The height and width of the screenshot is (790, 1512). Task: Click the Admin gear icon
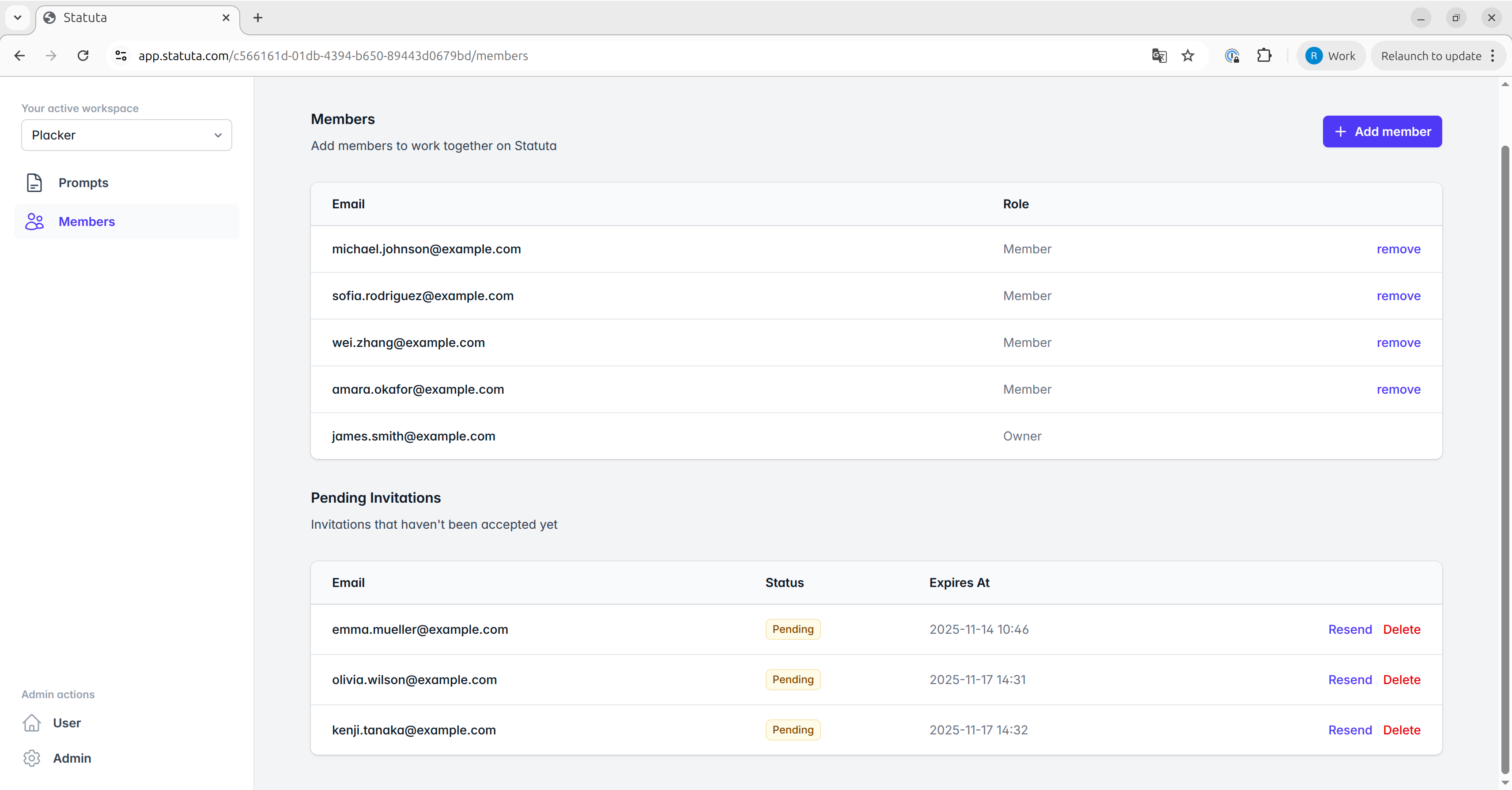click(x=32, y=758)
